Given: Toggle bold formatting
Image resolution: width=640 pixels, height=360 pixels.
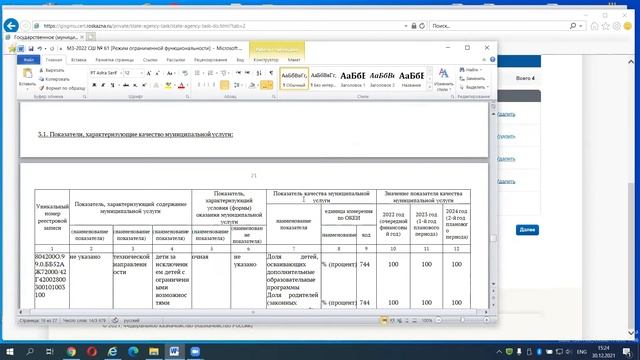Looking at the screenshot, I should pos(94,85).
